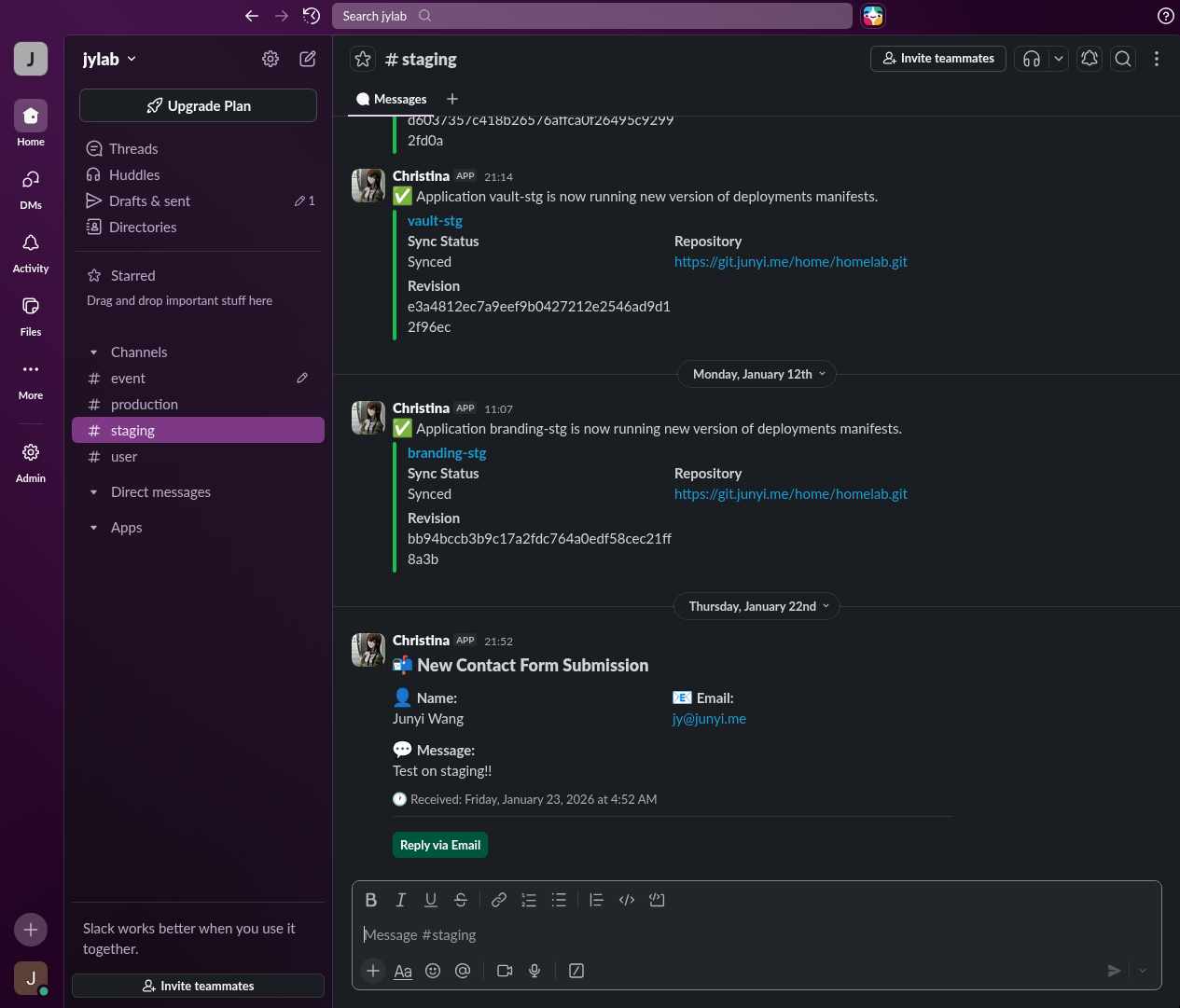
Task: Open the vault-stg application link
Action: [435, 221]
